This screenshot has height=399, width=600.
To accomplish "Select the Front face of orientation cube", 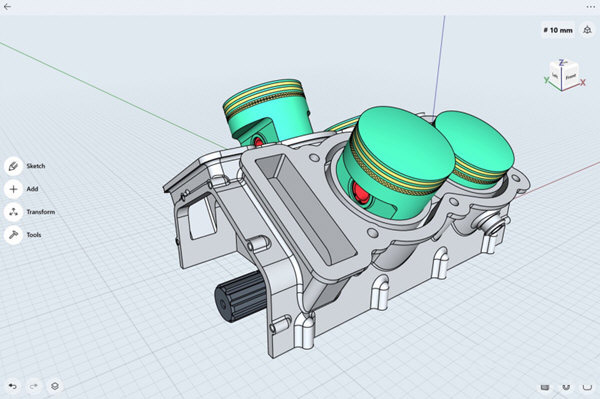I will tap(570, 77).
